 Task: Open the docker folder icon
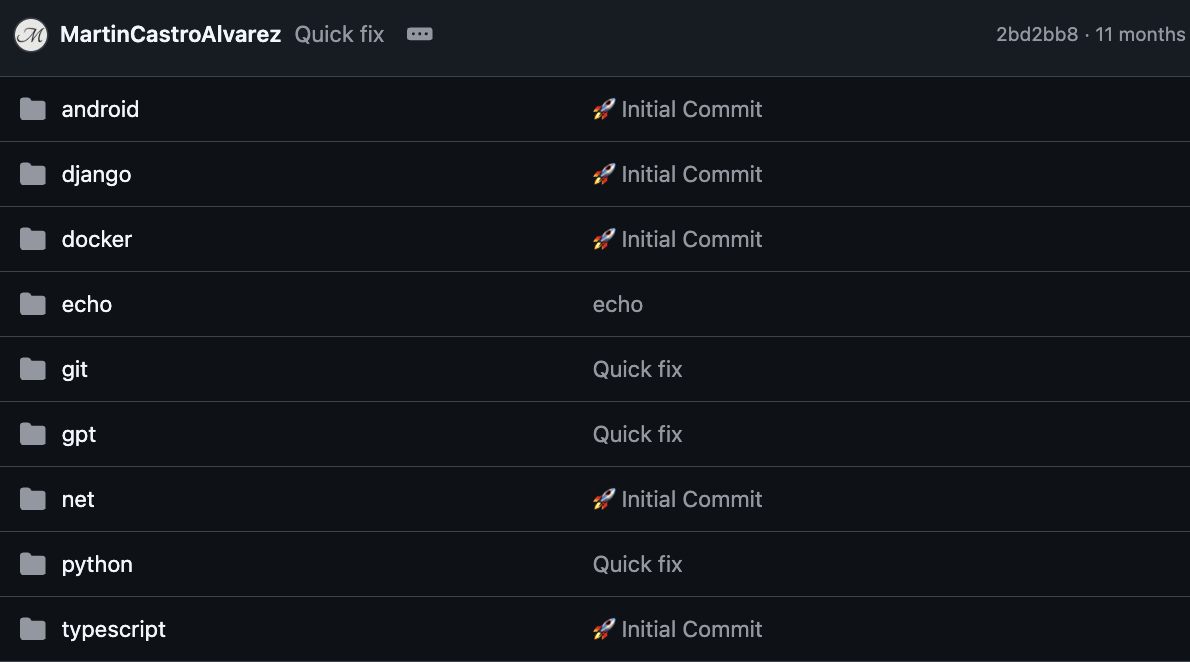[x=33, y=239]
